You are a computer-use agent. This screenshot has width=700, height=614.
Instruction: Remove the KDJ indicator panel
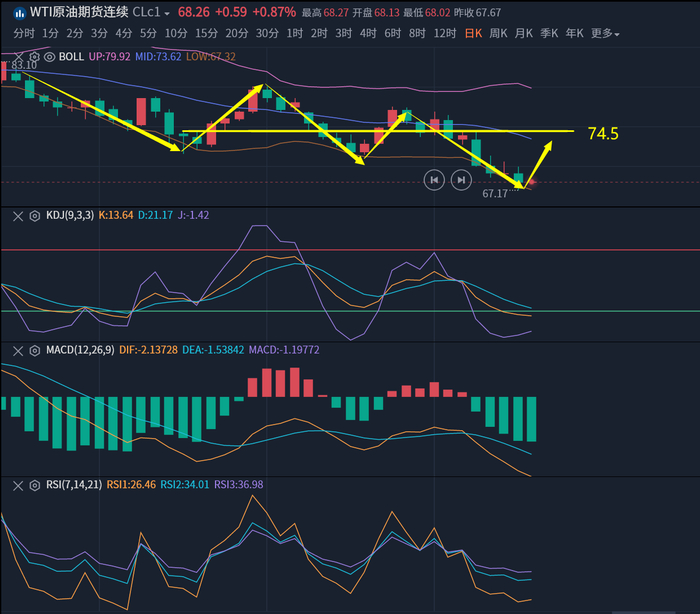click(x=17, y=215)
